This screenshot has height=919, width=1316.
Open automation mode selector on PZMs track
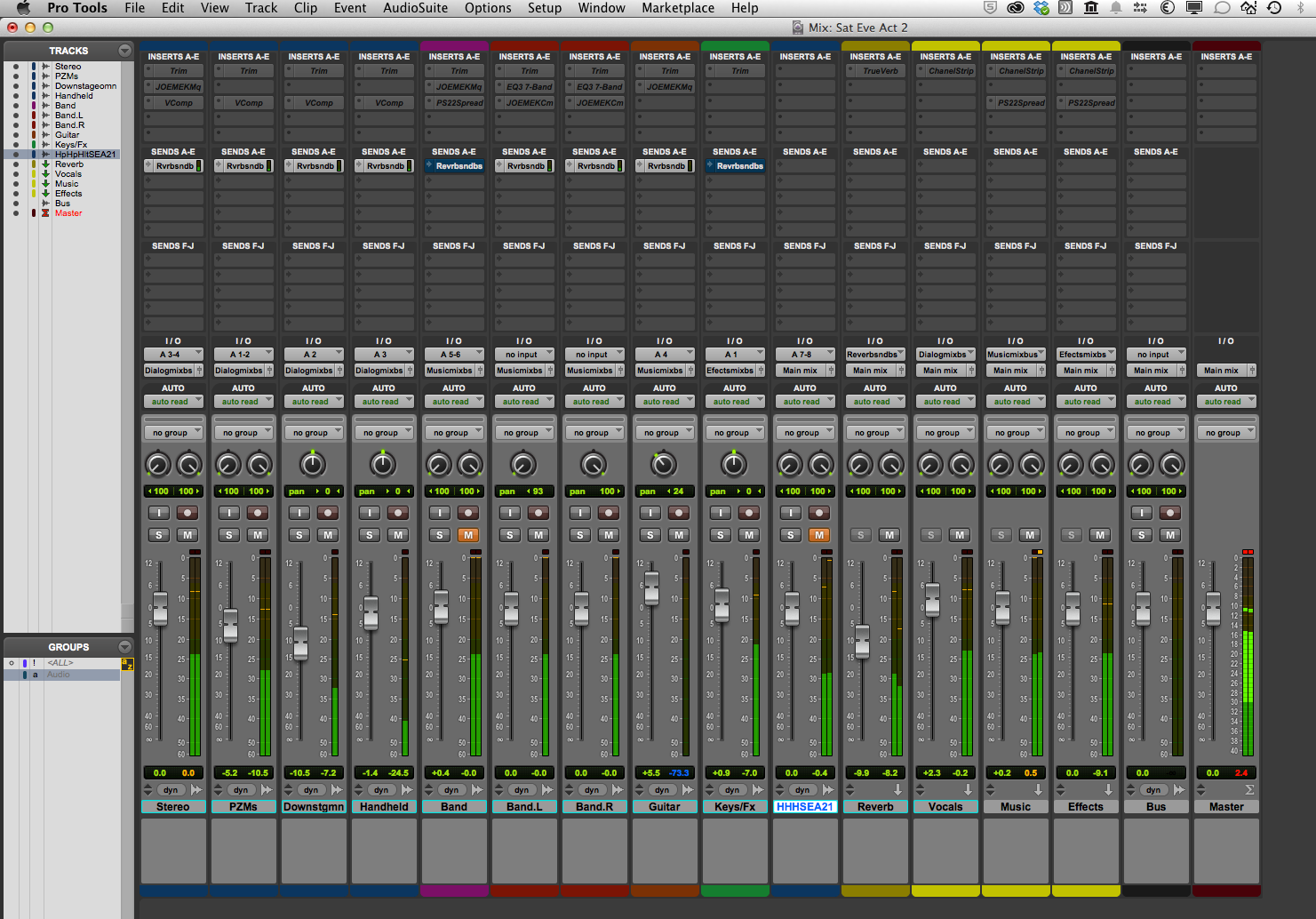243,402
